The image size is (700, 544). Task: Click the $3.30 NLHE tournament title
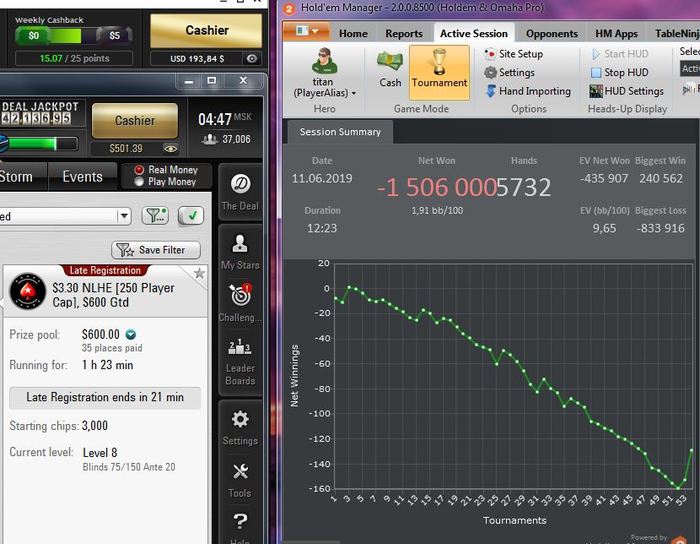[113, 295]
